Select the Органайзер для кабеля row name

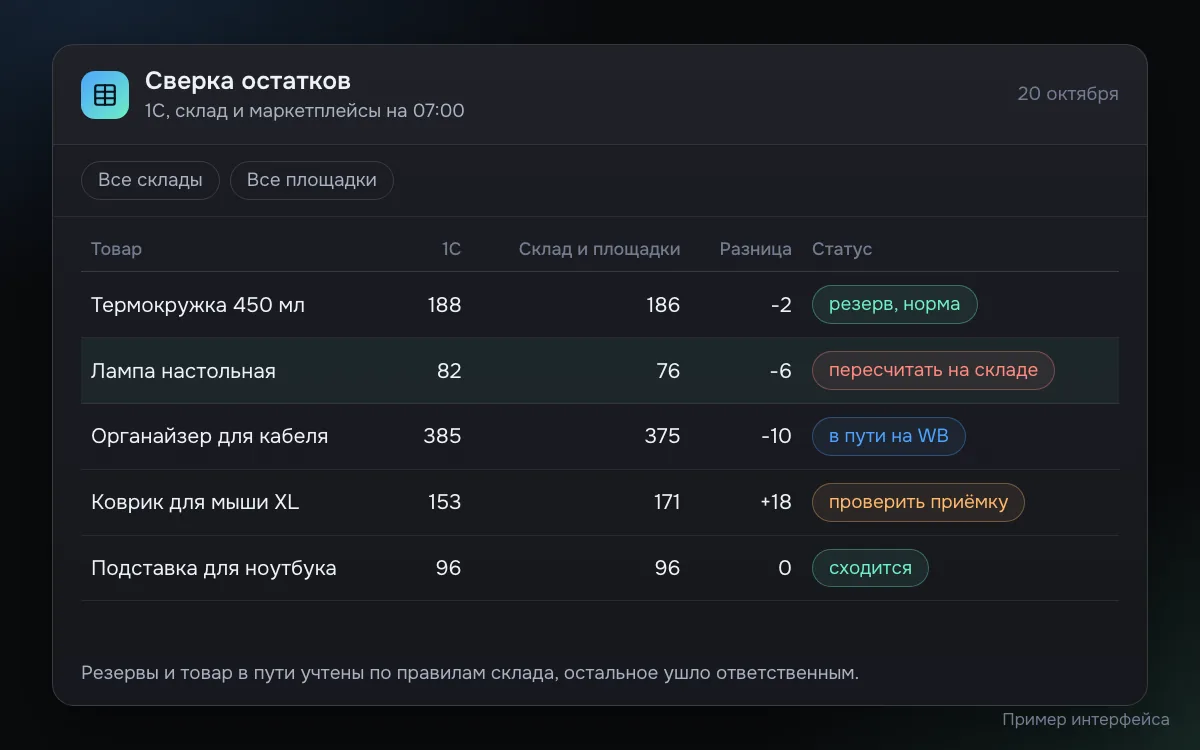209,437
